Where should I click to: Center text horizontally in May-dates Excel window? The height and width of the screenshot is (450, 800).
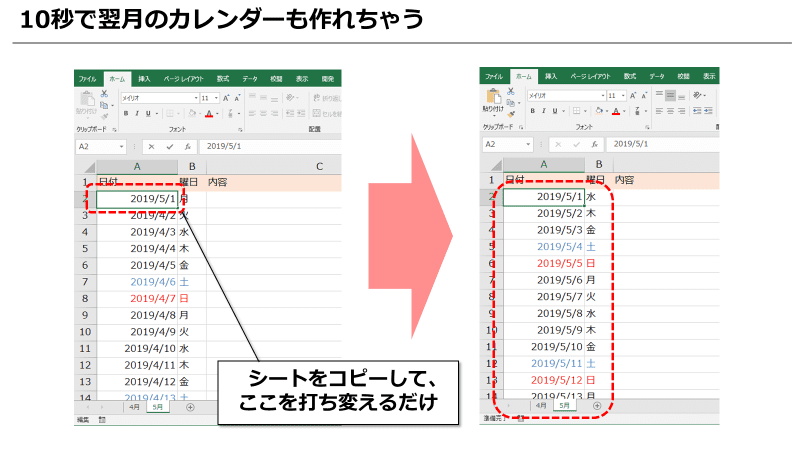(x=670, y=111)
